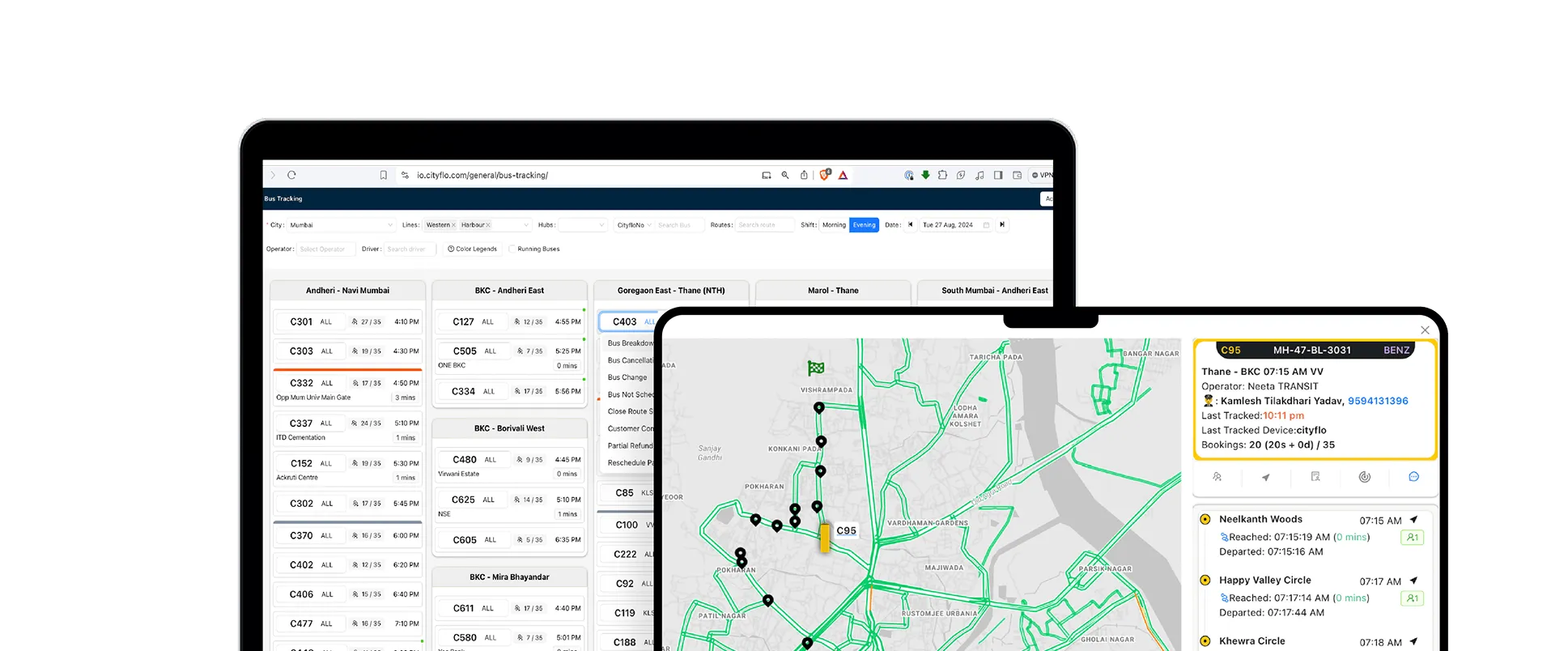Click the passenger count badge under Happy Valley Circle
Screen dimensions: 1568x651
[x=1412, y=598]
